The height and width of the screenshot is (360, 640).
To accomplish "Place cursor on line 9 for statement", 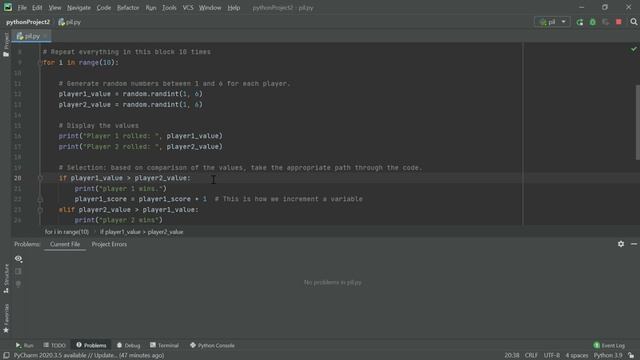I will point(81,62).
